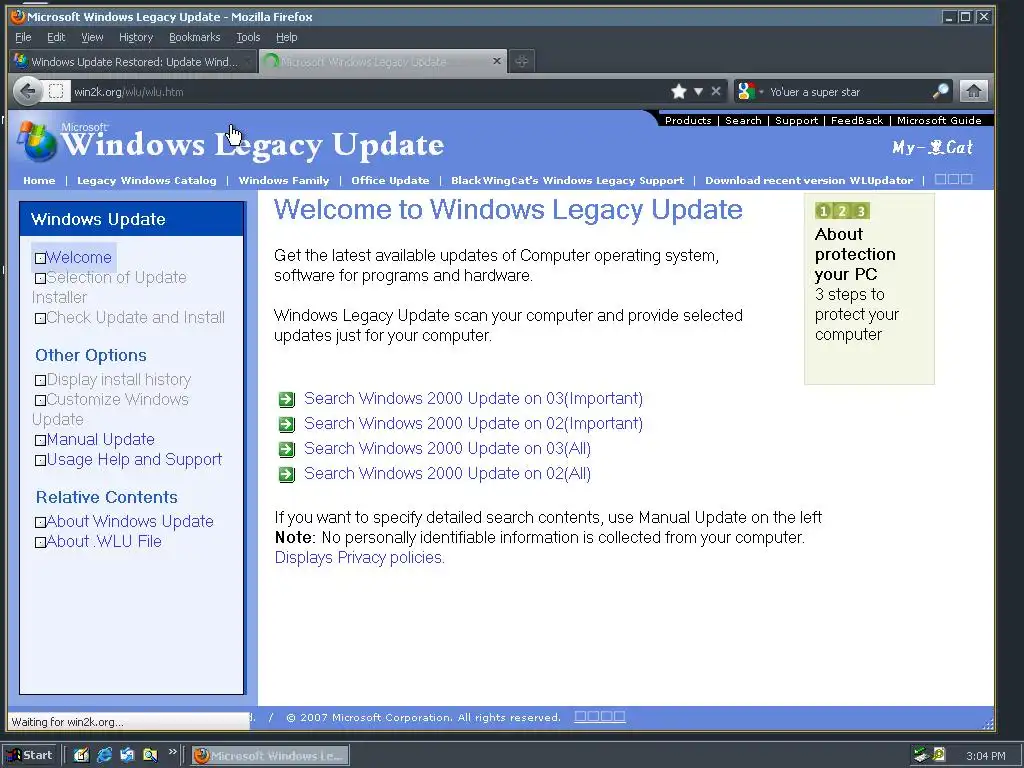
Task: Open the View menu
Action: [x=92, y=37]
